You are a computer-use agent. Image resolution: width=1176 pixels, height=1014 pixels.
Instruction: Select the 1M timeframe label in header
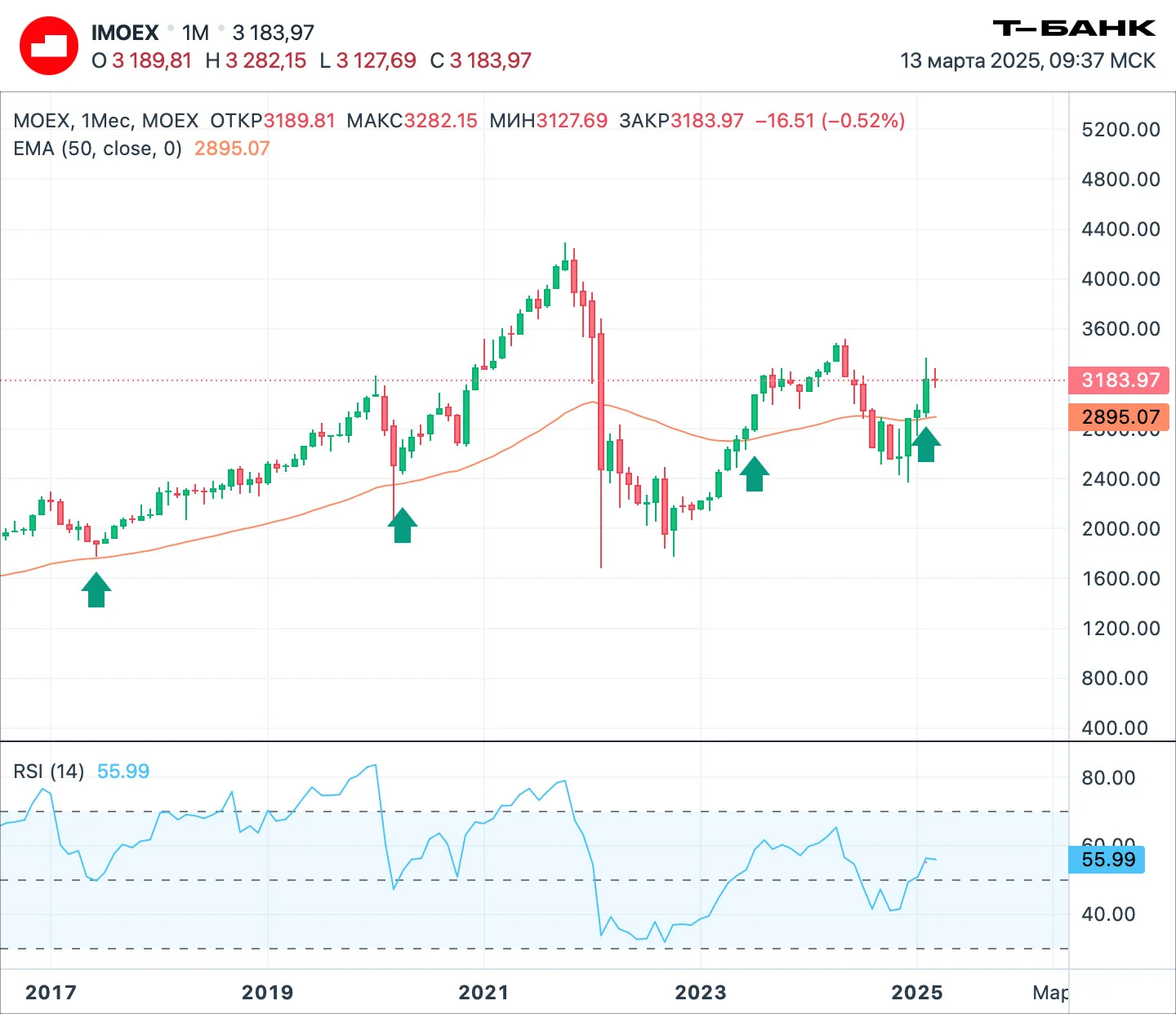point(195,33)
